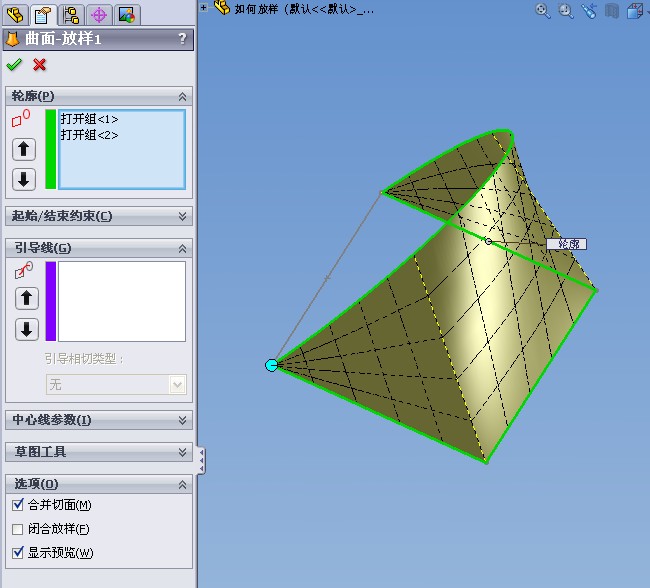Click the 如何放样 part name
The height and width of the screenshot is (588, 650).
[x=256, y=9]
